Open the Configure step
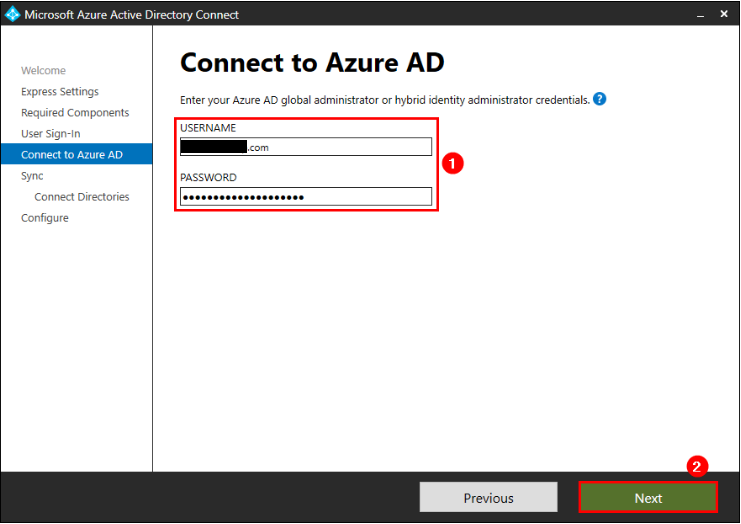This screenshot has height=524, width=741. pyautogui.click(x=45, y=218)
